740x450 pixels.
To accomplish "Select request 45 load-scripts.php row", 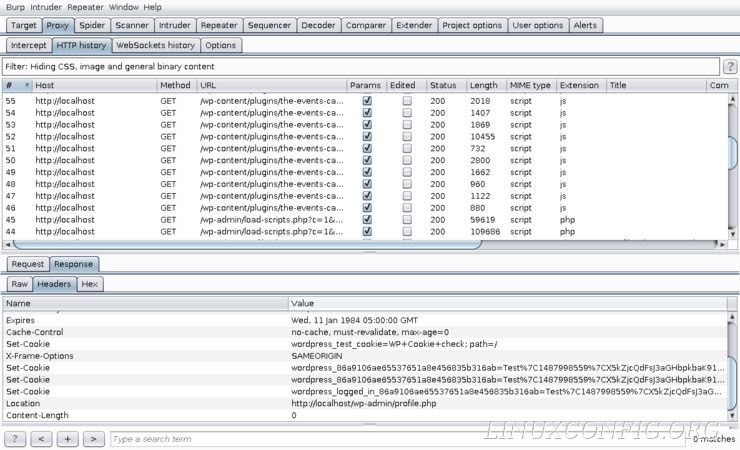I will coord(365,219).
